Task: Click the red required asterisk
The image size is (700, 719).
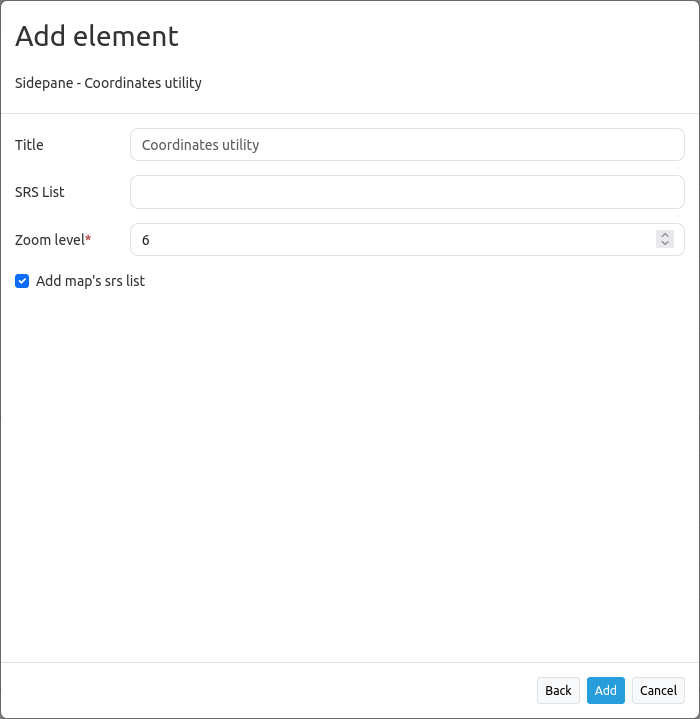Action: click(88, 238)
